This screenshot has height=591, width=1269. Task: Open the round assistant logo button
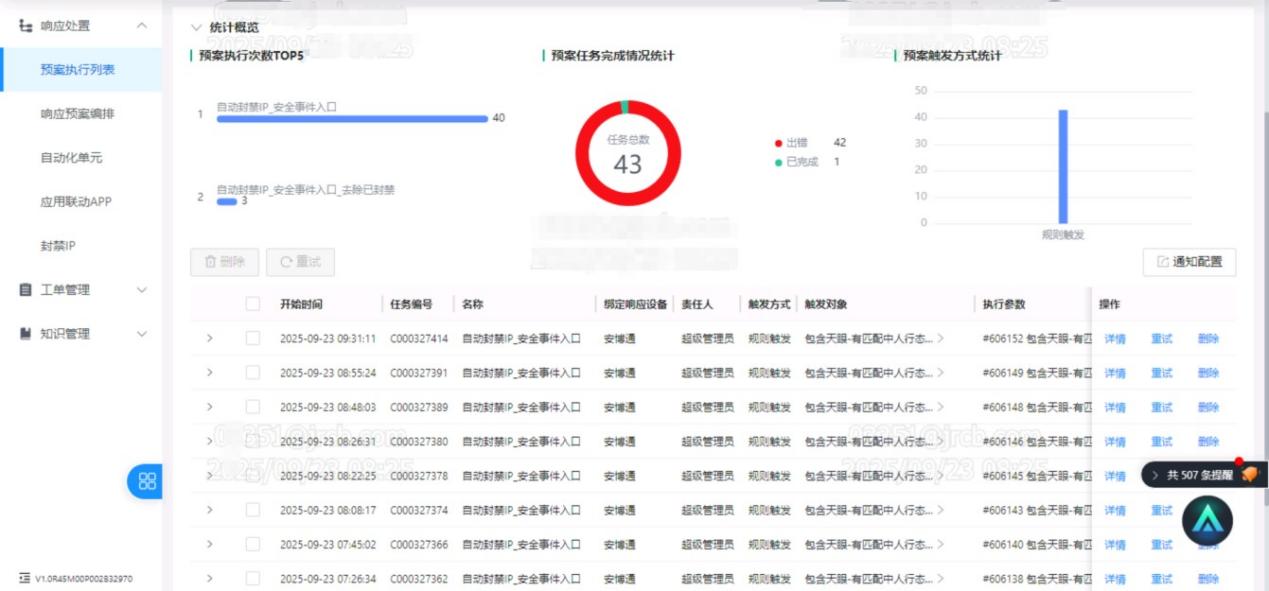click(1207, 521)
